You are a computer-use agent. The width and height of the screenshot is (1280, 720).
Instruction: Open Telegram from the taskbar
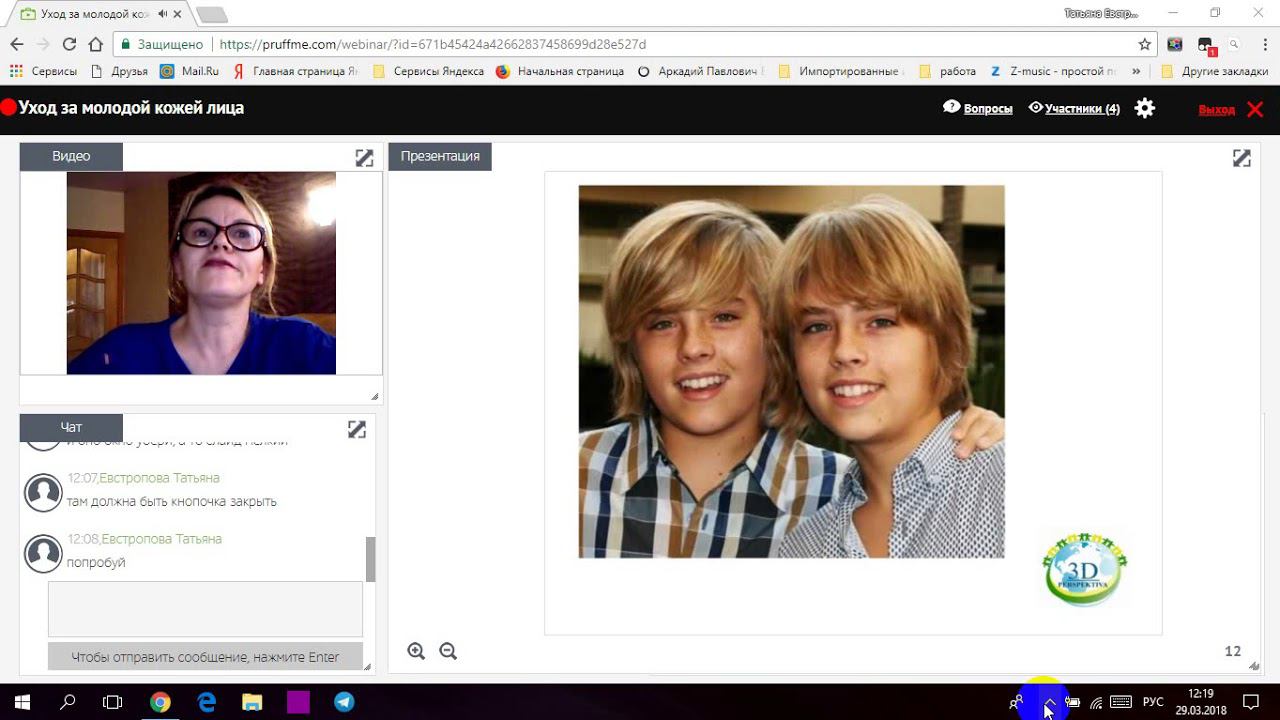coord(344,702)
